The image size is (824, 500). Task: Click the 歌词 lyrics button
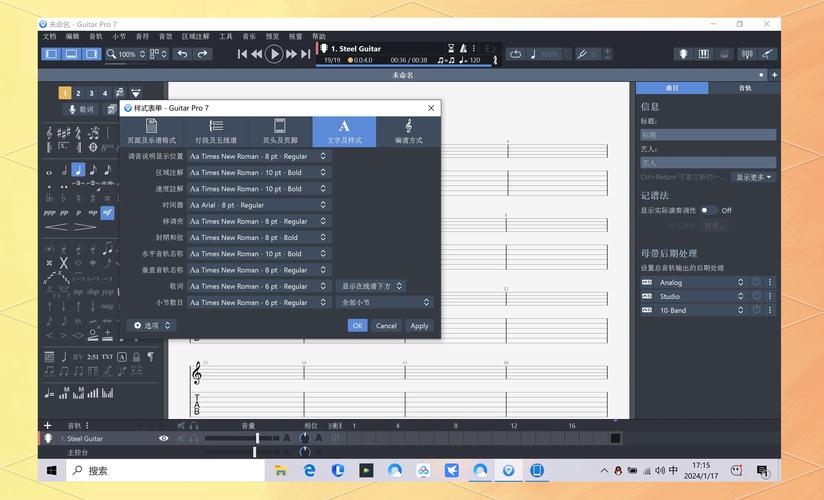[x=81, y=109]
